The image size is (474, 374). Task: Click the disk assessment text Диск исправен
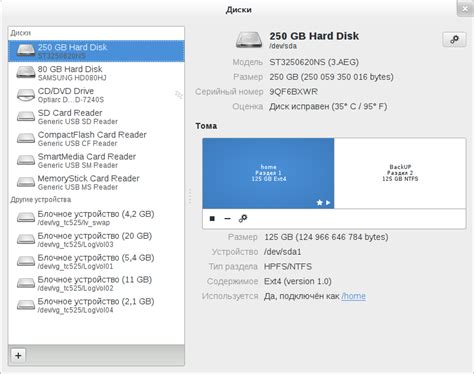328,107
